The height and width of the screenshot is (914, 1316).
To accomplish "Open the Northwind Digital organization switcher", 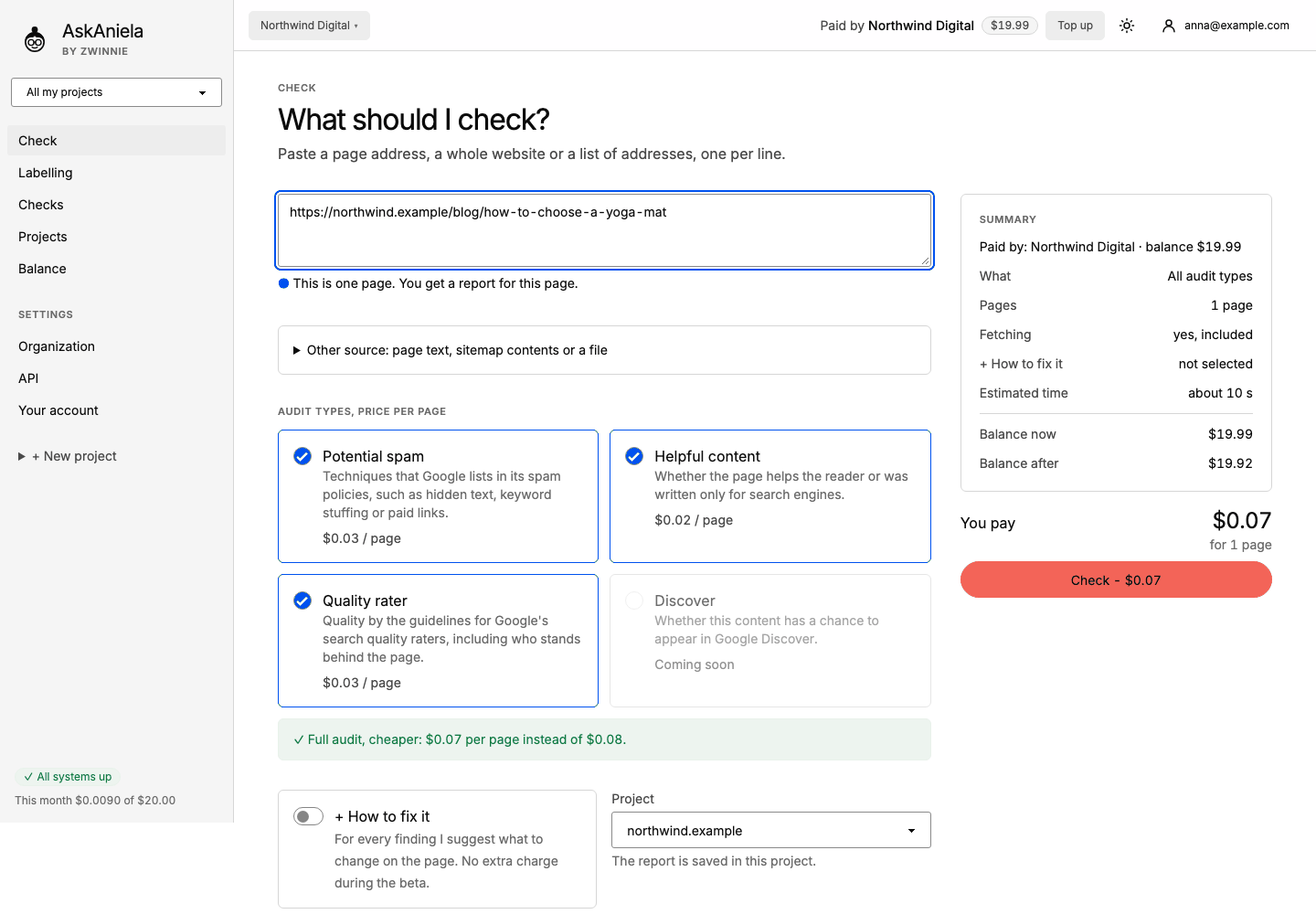I will [x=309, y=26].
